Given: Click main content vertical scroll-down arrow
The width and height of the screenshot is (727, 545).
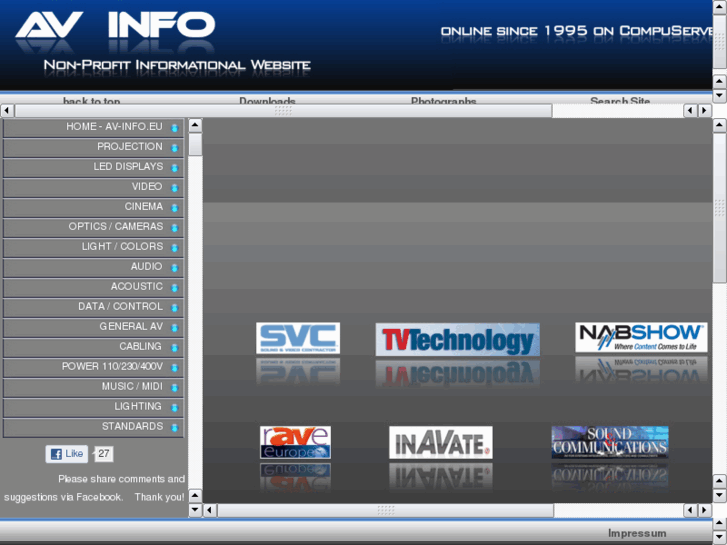Looking at the screenshot, I should [719, 495].
